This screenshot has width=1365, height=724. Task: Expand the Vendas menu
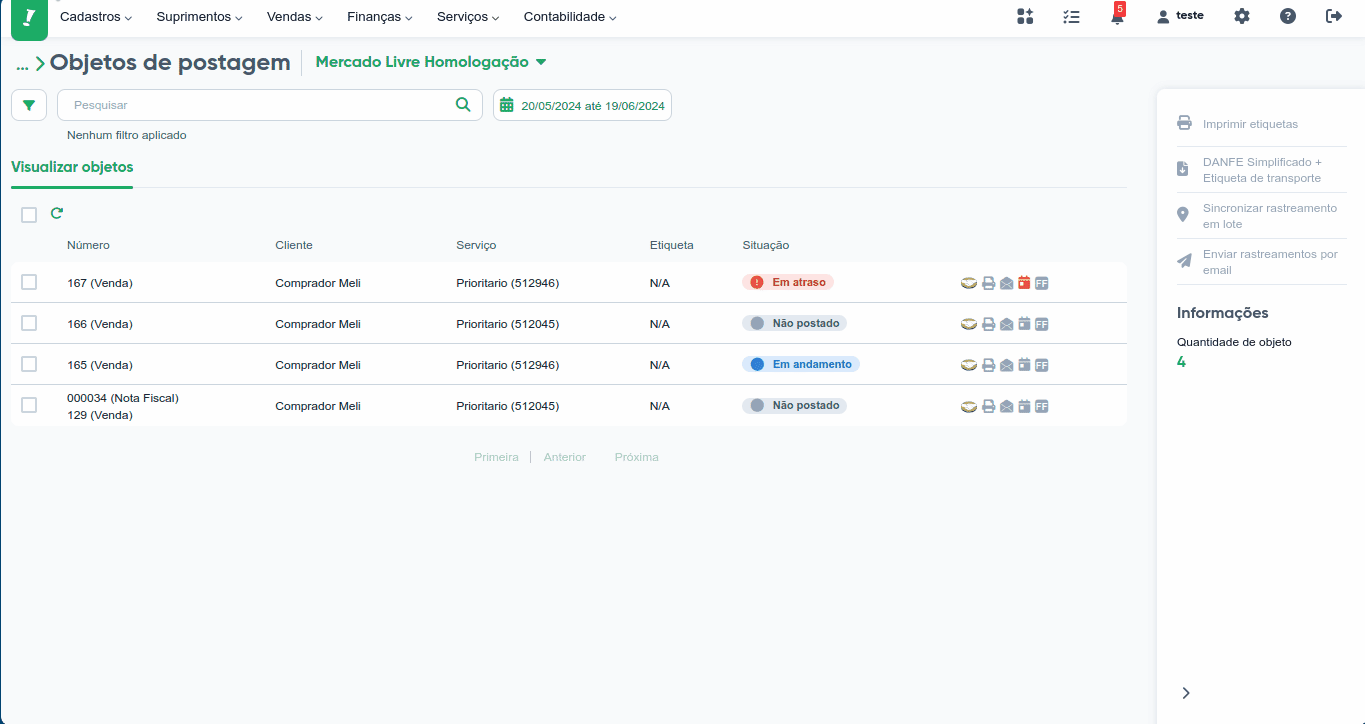pyautogui.click(x=295, y=17)
